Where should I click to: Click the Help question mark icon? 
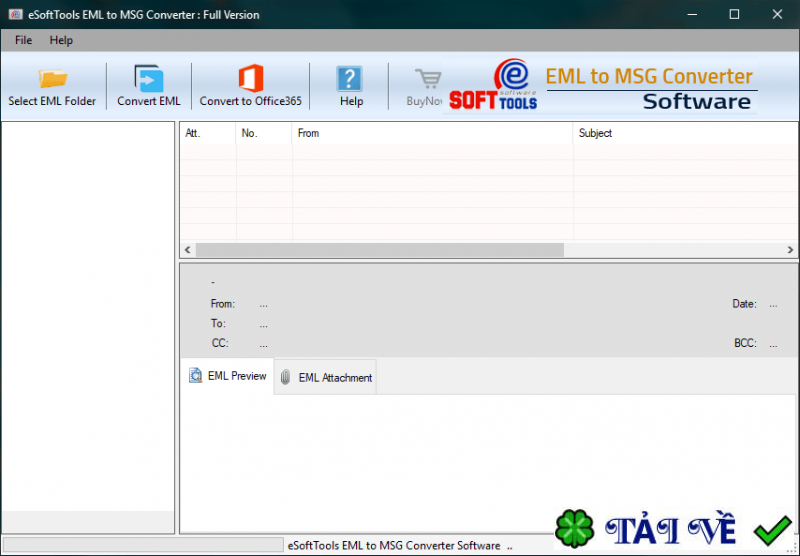point(350,80)
